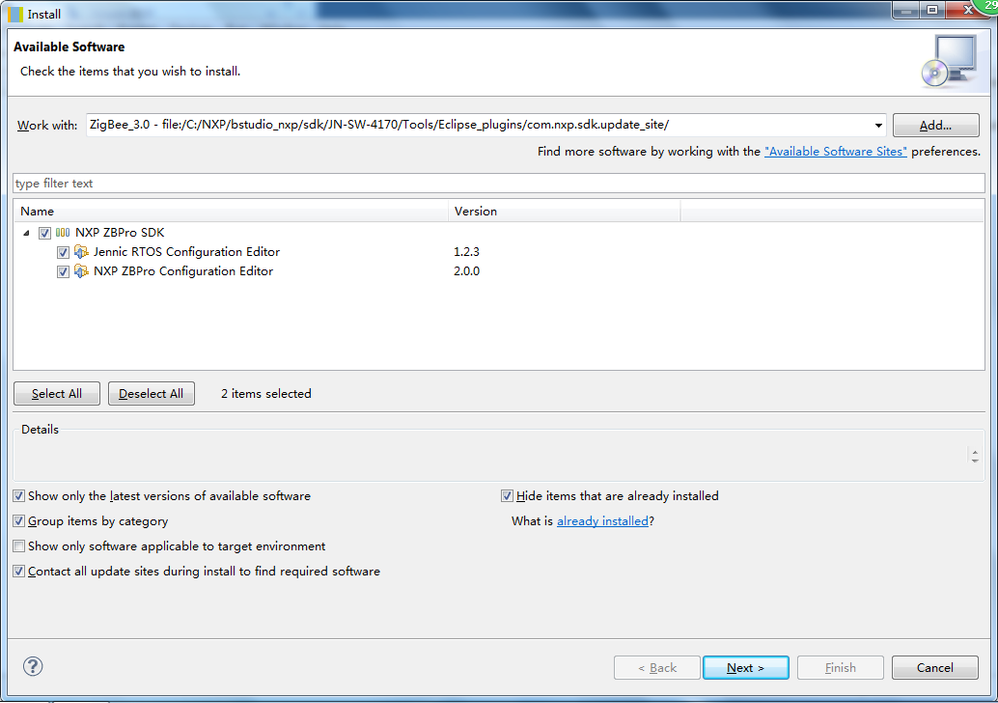Sort by the Version column header
Image resolution: width=998 pixels, height=703 pixels.
[564, 211]
